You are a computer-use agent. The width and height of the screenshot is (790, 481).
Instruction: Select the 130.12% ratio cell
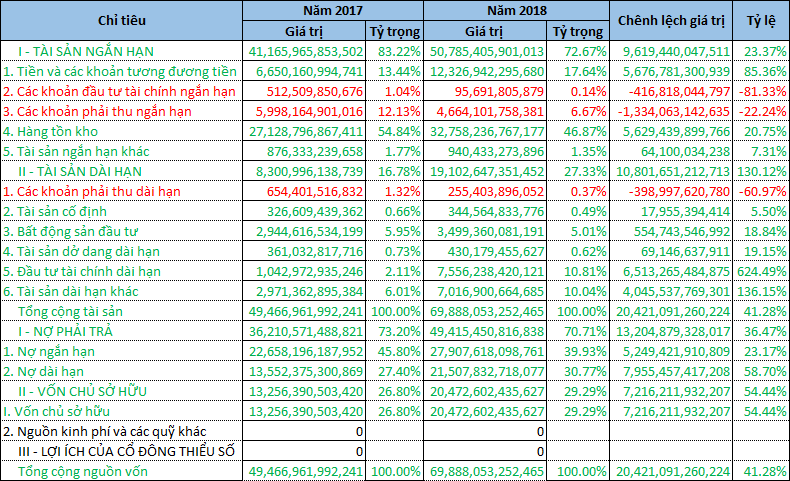762,172
